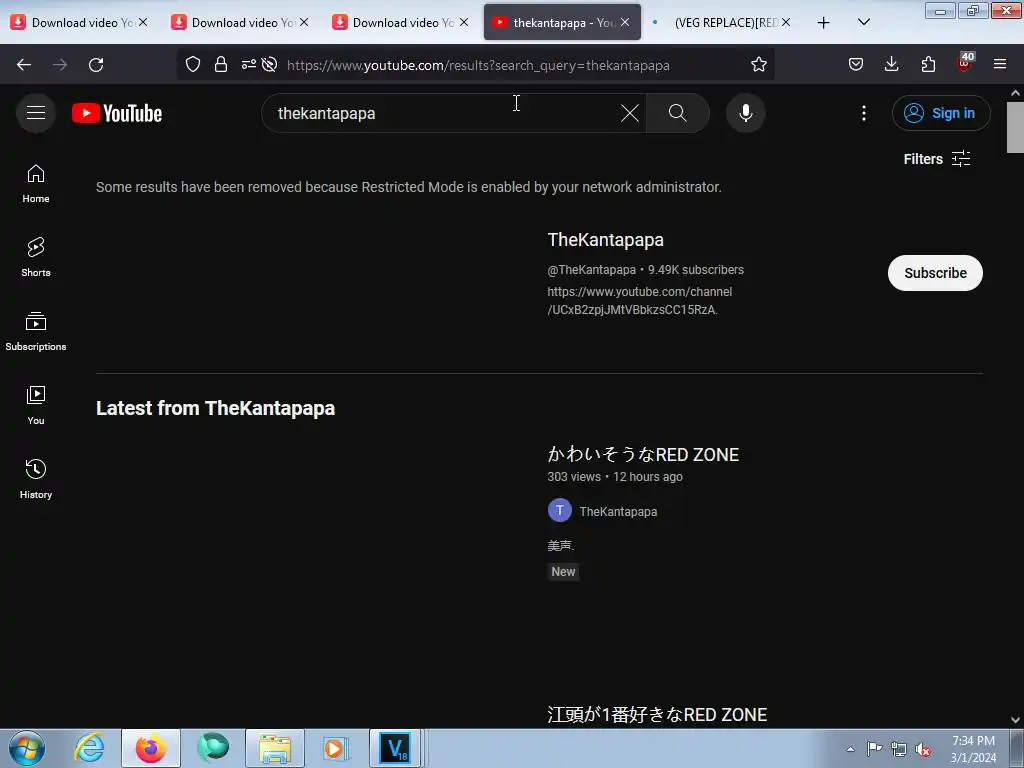Click the Save to Pocket icon
The height and width of the screenshot is (768, 1024).
point(856,65)
